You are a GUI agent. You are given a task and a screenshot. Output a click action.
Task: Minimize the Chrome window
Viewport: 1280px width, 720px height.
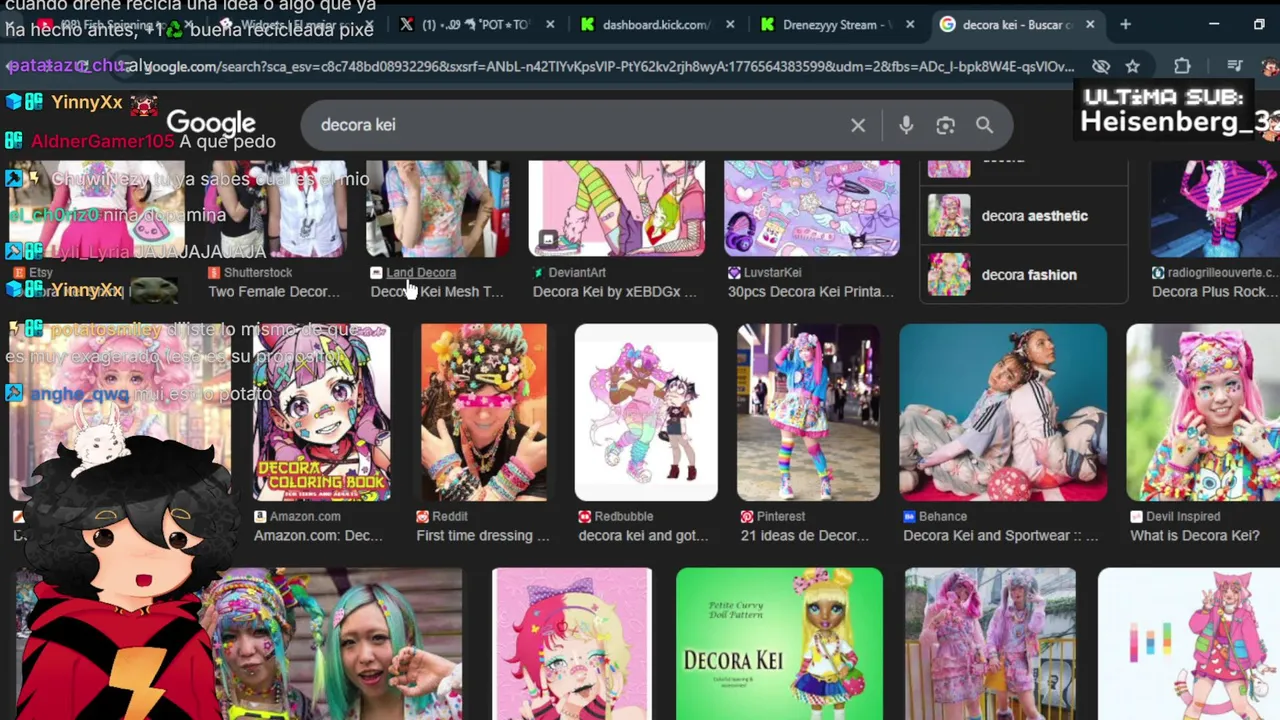(1214, 24)
